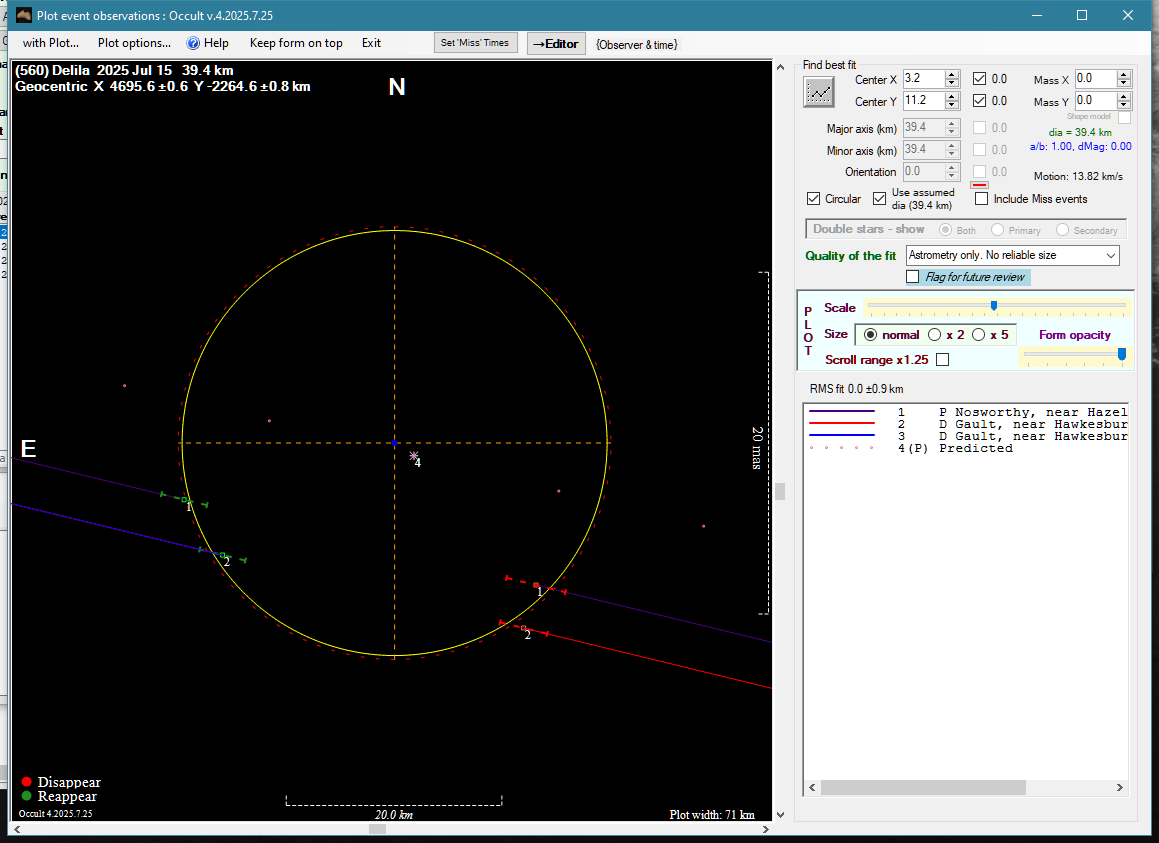The image size is (1159, 843).
Task: Tick the Flag for future review checkbox
Action: click(913, 277)
